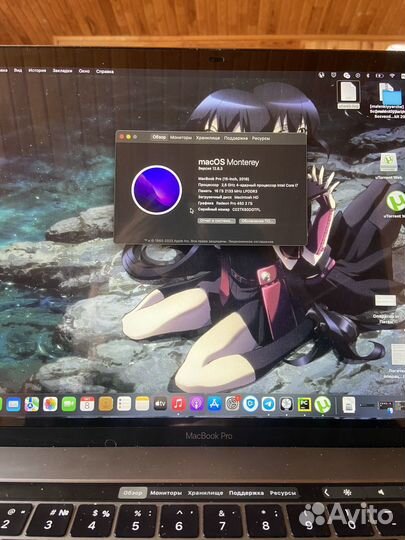405x540 pixels.
Task: Click the document file beside uTorrent in the Dock
Action: (349, 405)
